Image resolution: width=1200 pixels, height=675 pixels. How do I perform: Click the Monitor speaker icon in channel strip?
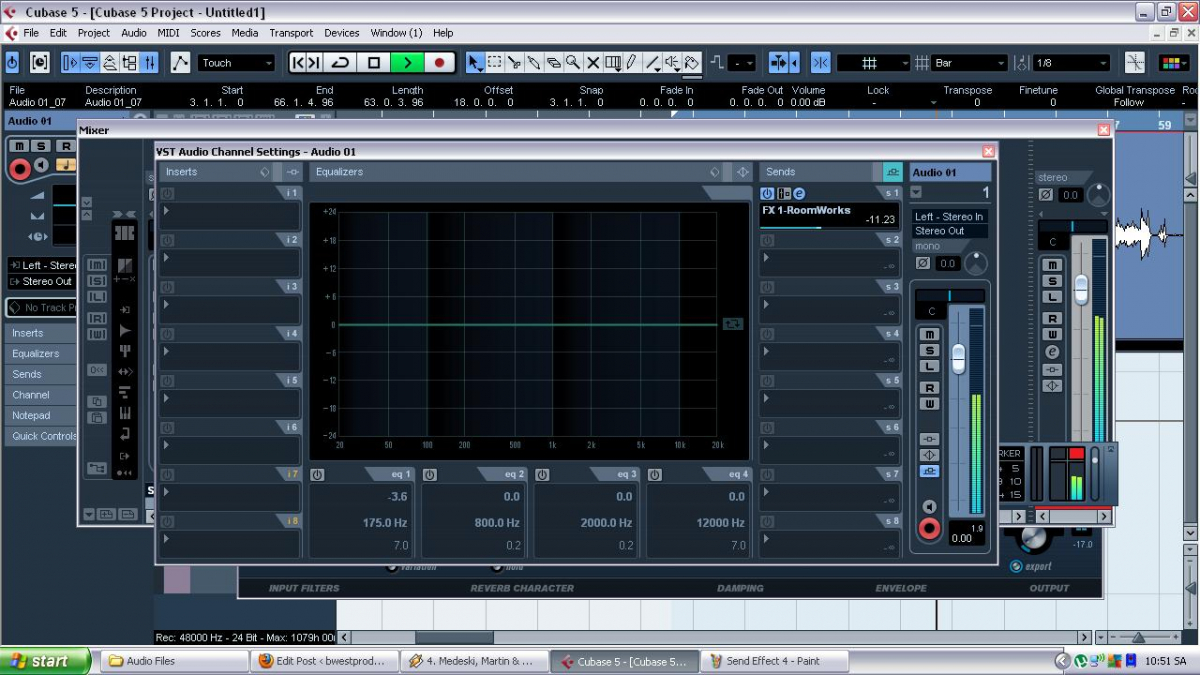[x=929, y=507]
